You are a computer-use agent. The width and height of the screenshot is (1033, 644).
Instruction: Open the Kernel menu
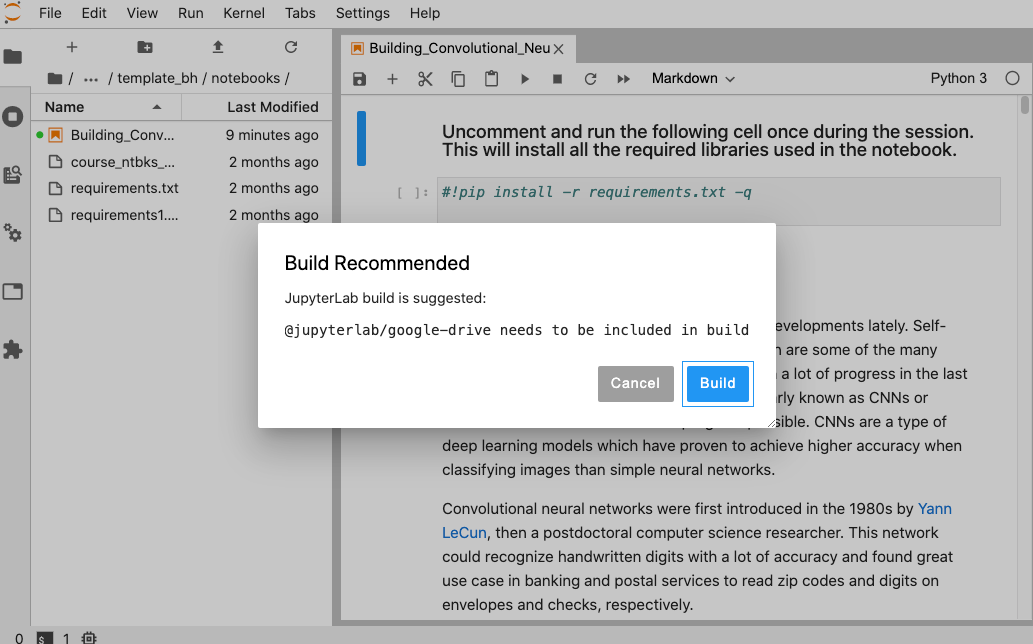(x=244, y=13)
